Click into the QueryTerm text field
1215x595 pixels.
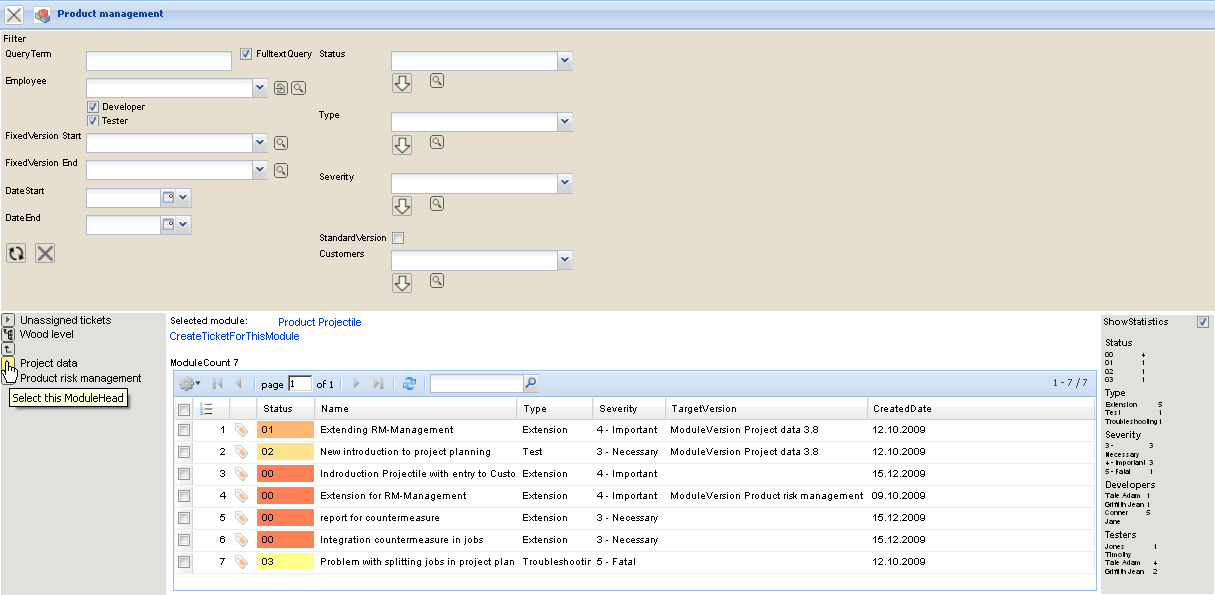pos(158,62)
